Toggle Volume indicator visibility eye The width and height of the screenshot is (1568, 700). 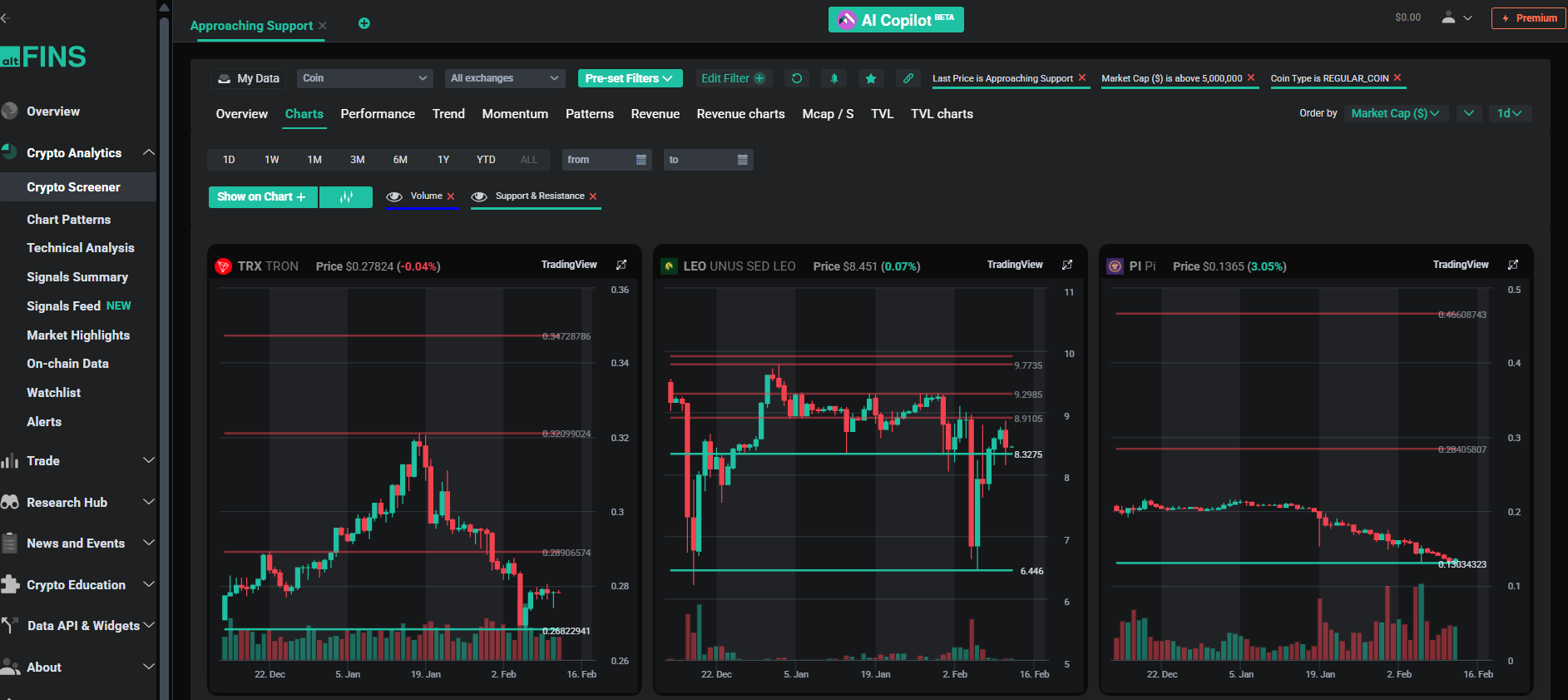click(x=394, y=196)
